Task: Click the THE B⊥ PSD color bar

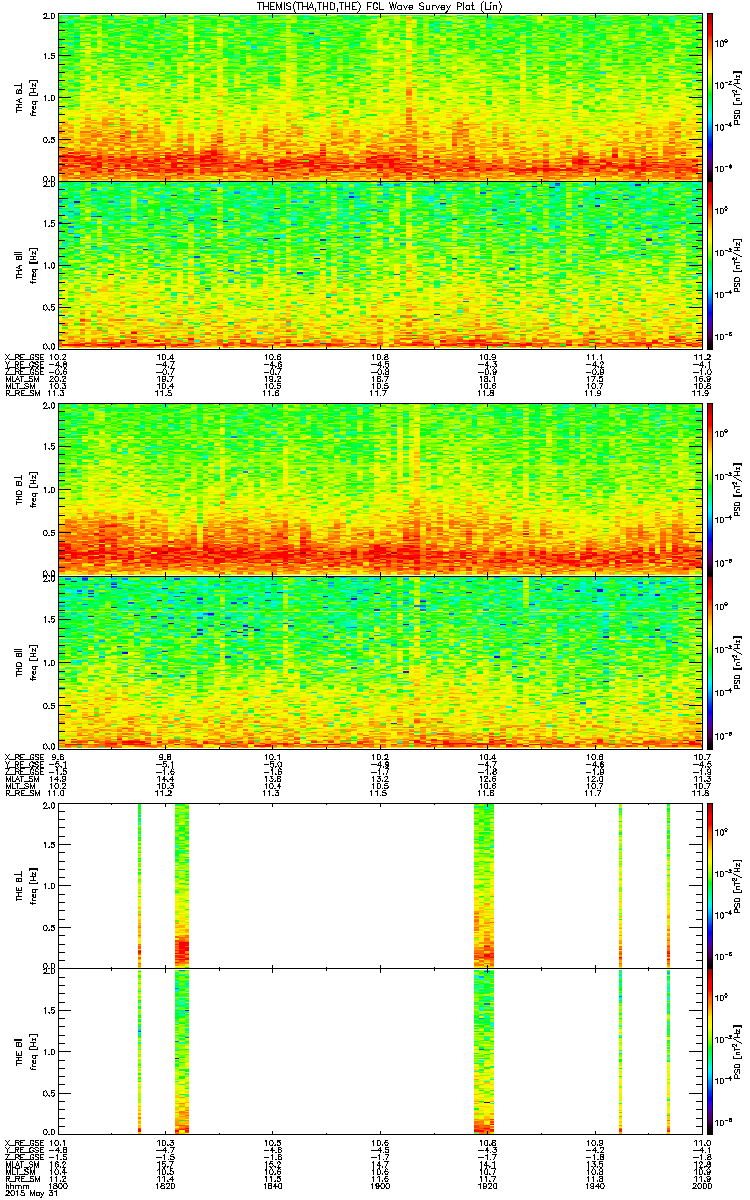Action: point(710,885)
